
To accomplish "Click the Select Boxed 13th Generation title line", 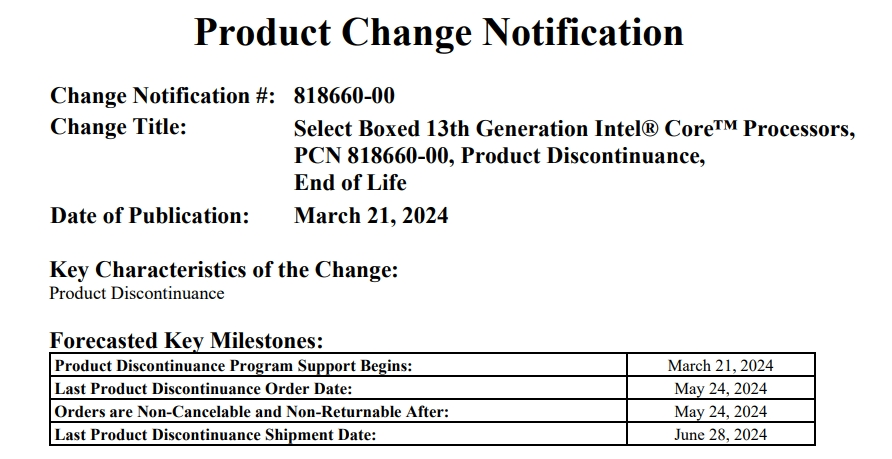I will [x=575, y=129].
